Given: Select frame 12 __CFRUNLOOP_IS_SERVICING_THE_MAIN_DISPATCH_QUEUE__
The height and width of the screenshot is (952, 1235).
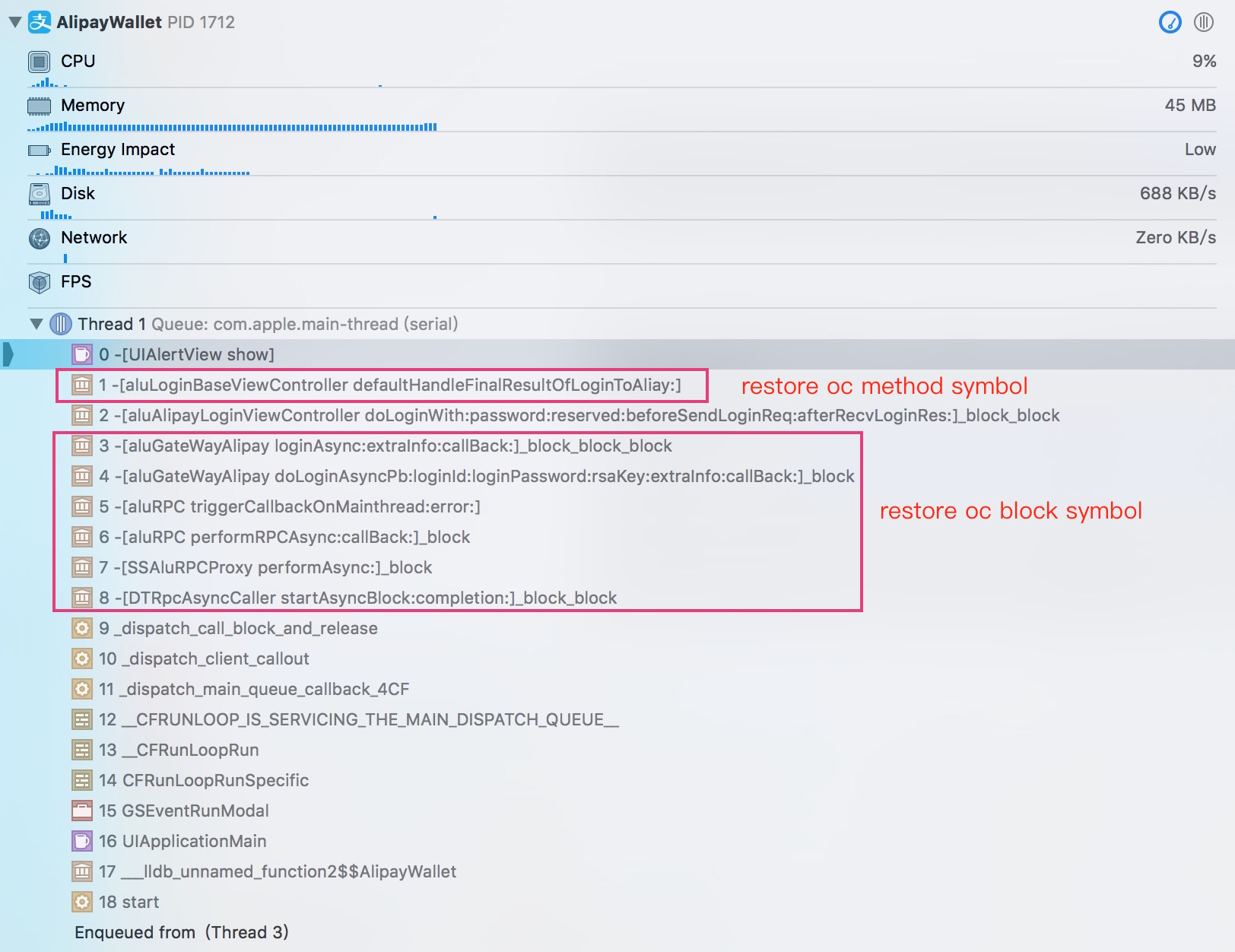Looking at the screenshot, I should point(617,719).
